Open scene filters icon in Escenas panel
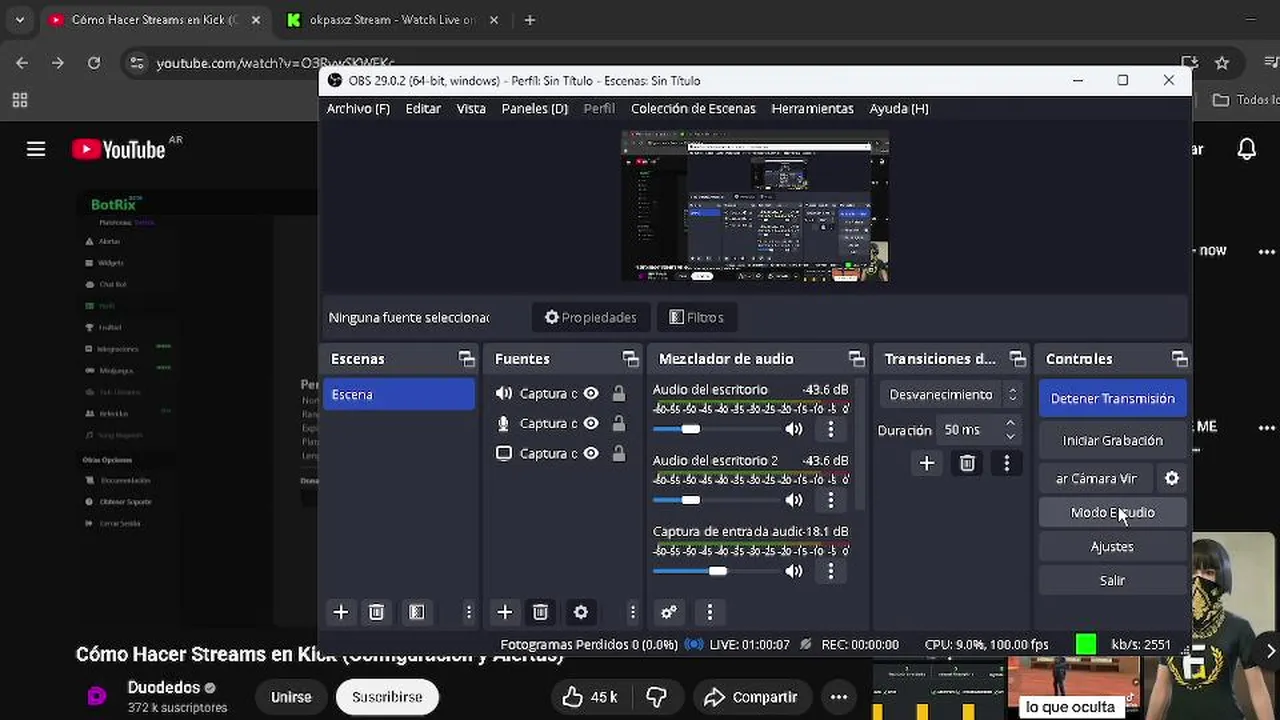The width and height of the screenshot is (1280, 720). [417, 612]
